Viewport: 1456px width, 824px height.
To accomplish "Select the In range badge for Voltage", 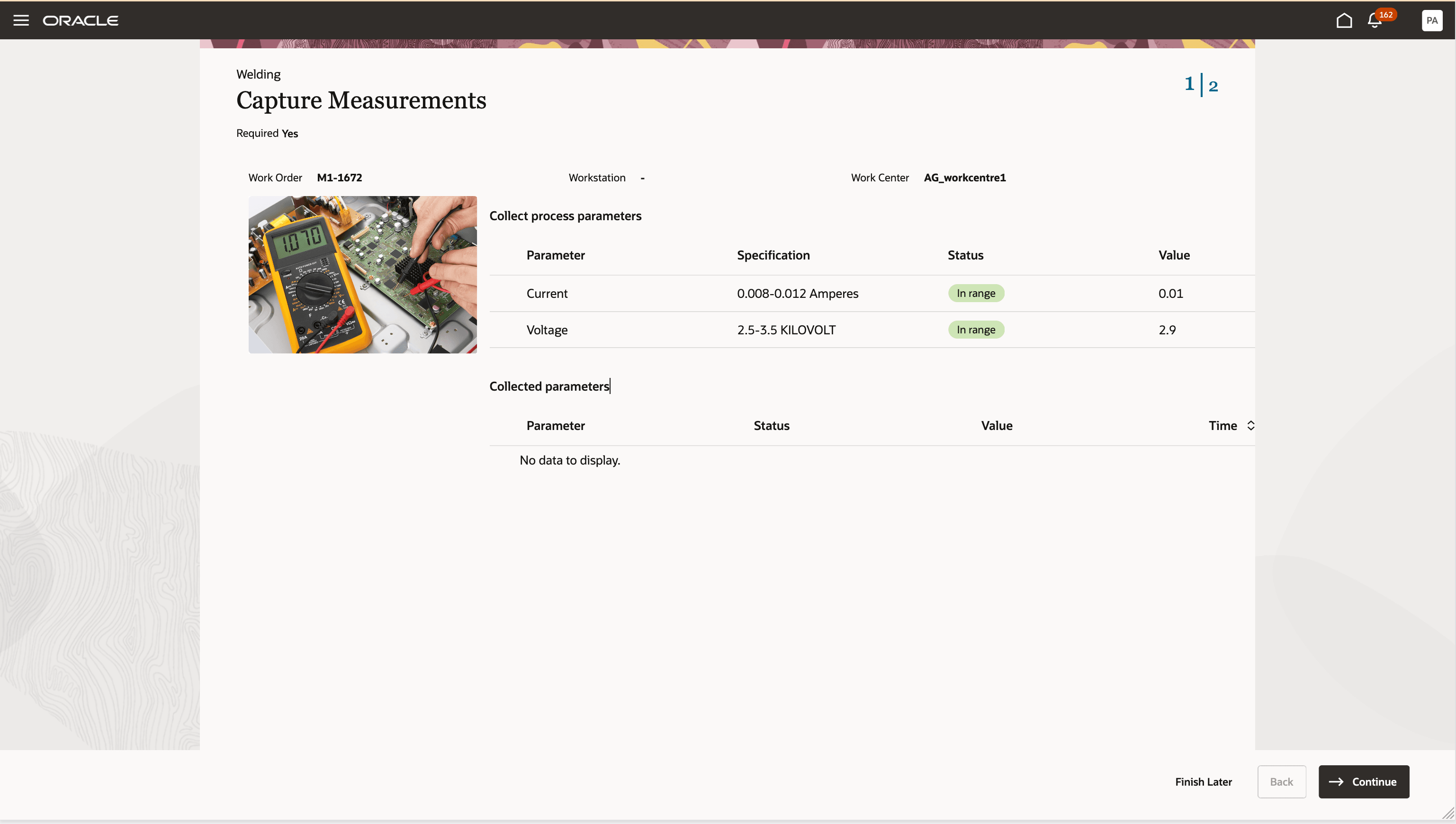I will (976, 330).
